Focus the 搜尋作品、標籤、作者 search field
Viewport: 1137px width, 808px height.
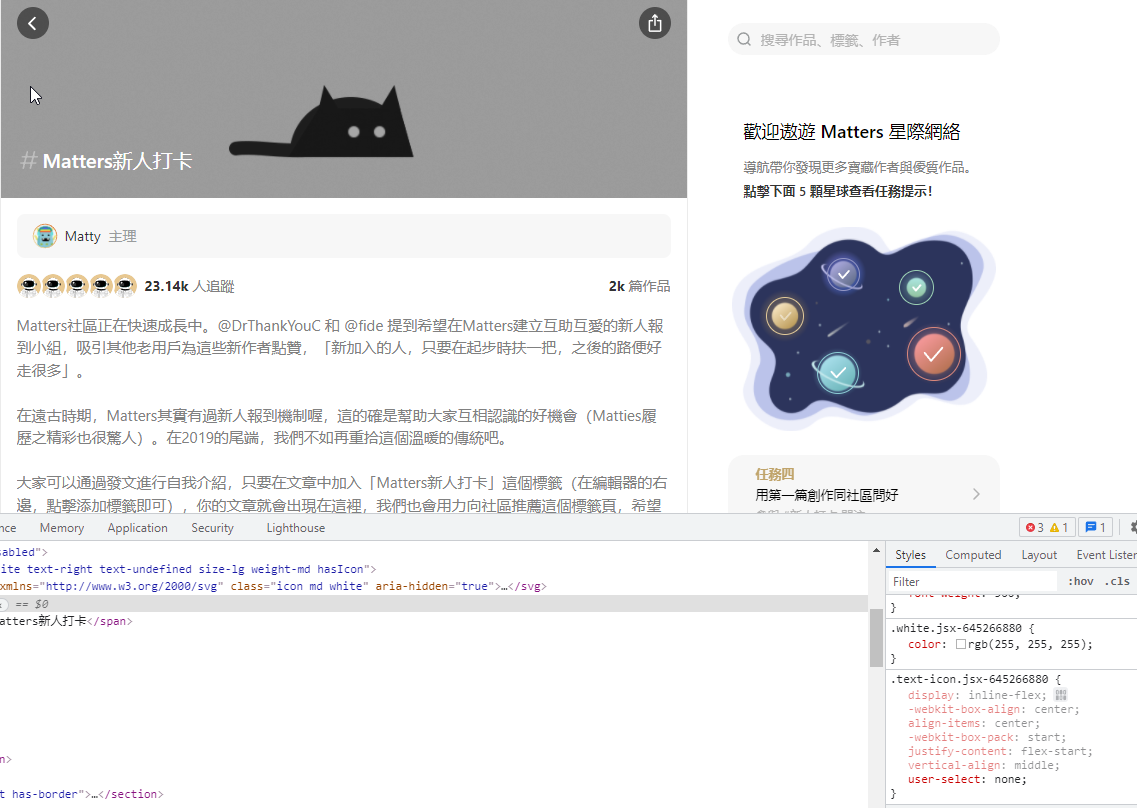pyautogui.click(x=864, y=39)
